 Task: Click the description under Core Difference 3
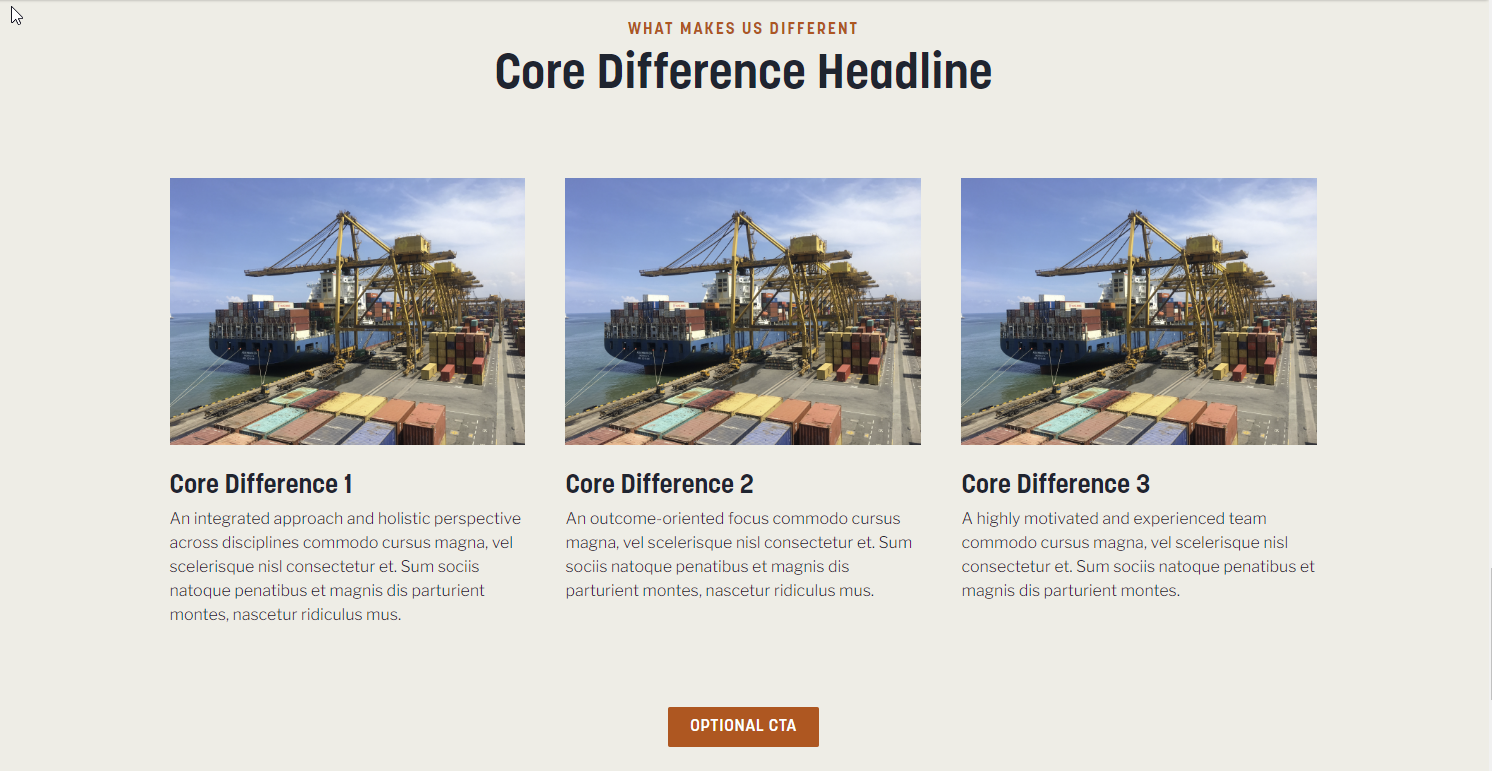[1137, 555]
